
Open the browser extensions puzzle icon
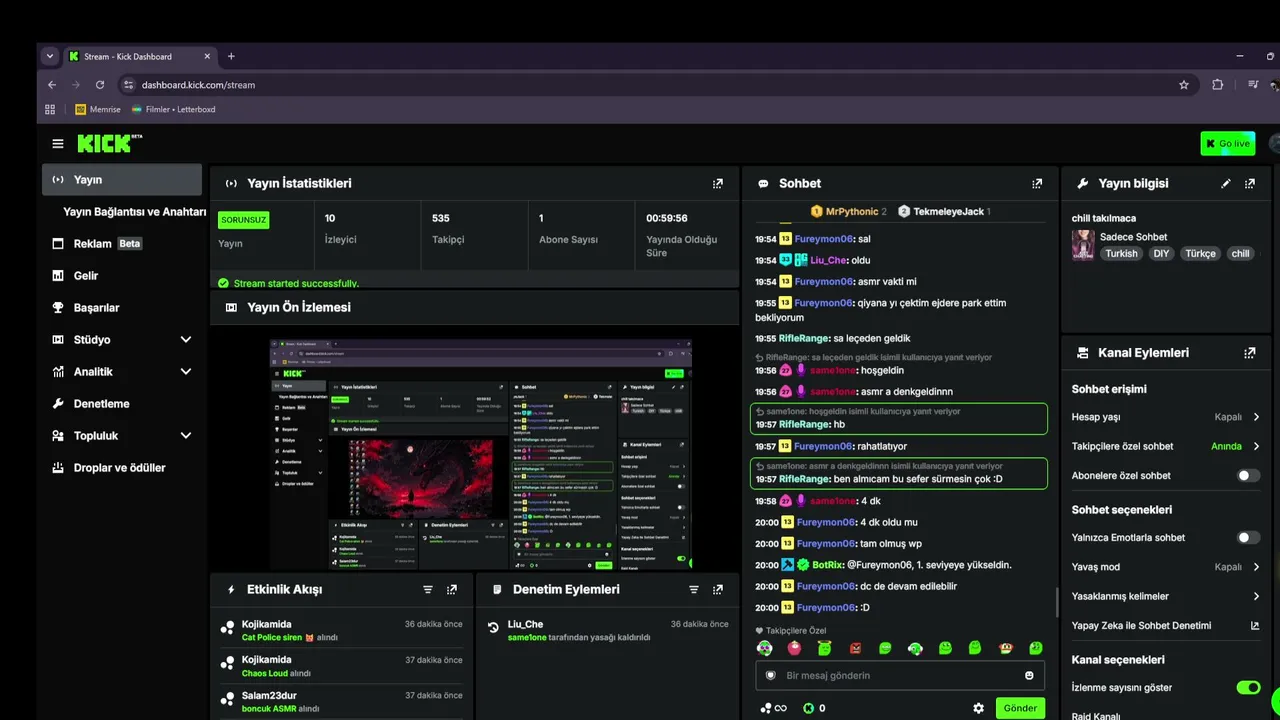point(1217,85)
